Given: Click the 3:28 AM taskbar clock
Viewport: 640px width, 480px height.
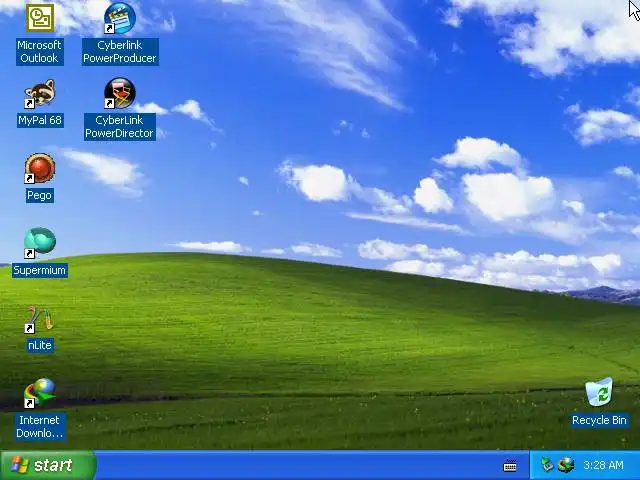Looking at the screenshot, I should 603,465.
